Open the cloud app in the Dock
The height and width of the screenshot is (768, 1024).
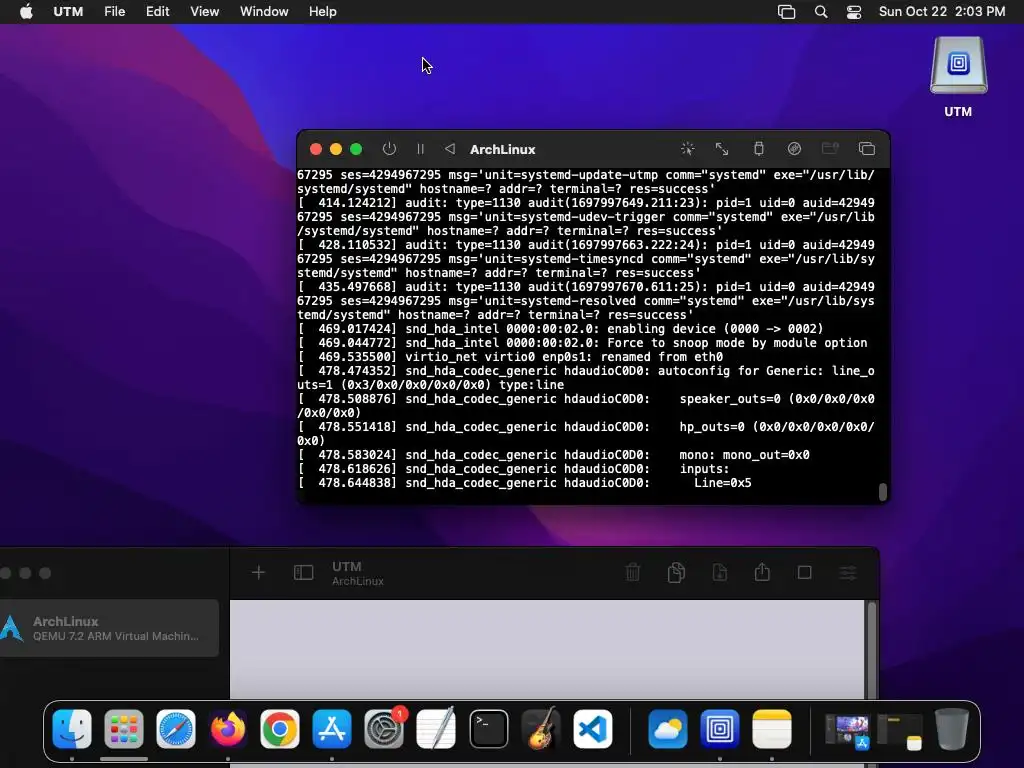pyautogui.click(x=668, y=729)
